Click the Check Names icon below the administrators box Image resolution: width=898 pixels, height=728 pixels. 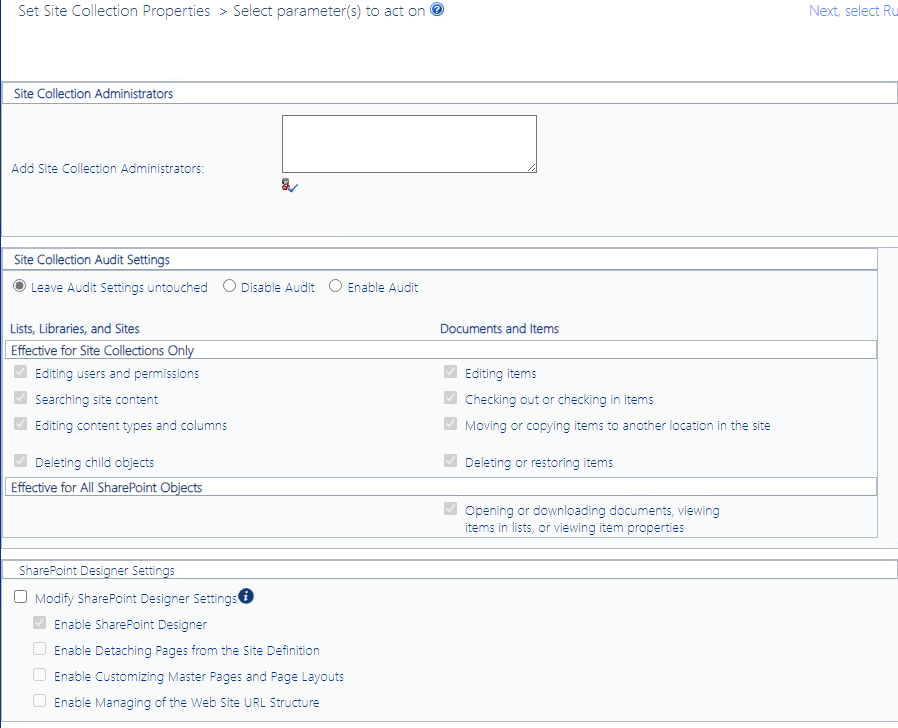tap(288, 185)
